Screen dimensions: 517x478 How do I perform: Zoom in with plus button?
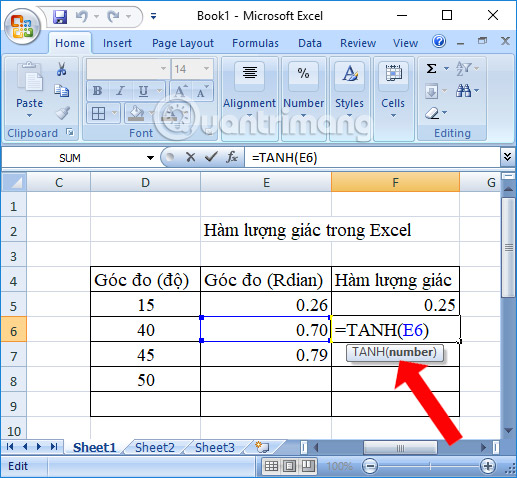488,466
